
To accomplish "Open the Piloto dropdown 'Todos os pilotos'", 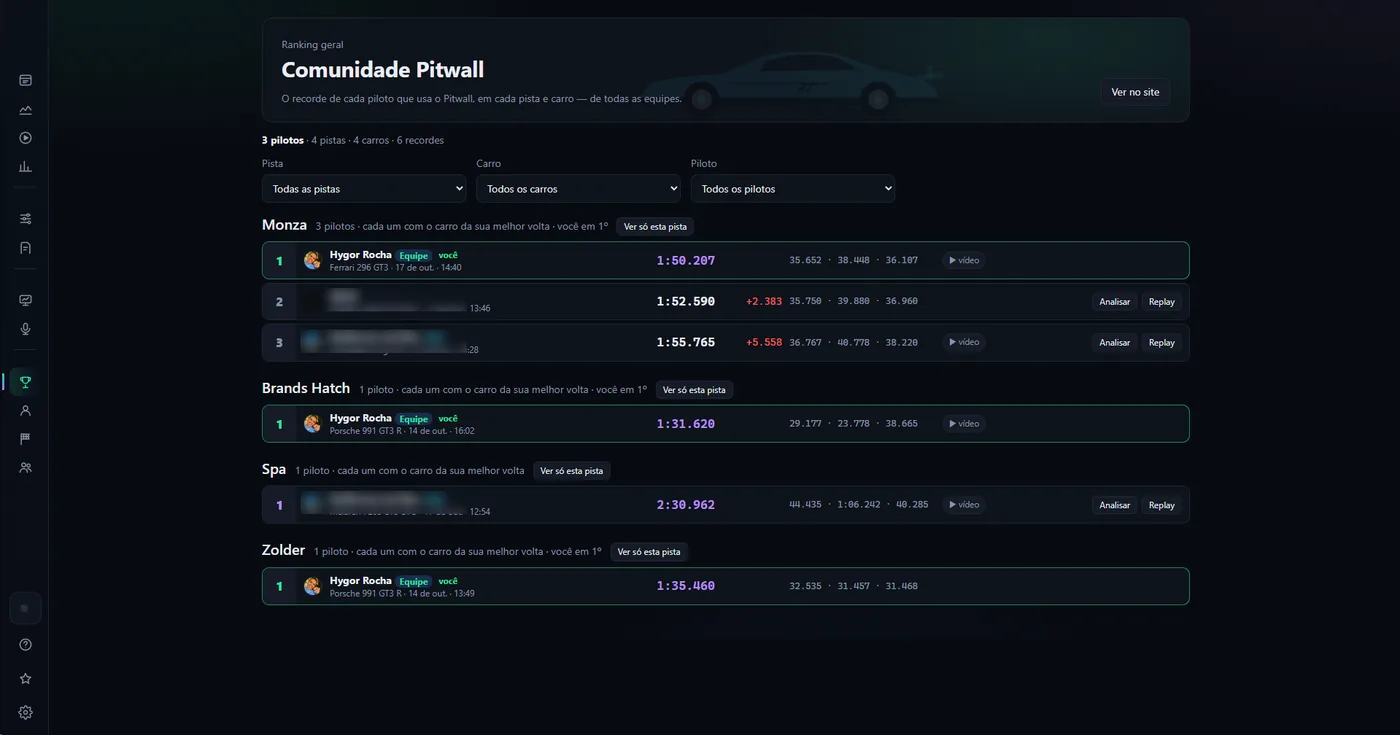I will point(793,189).
